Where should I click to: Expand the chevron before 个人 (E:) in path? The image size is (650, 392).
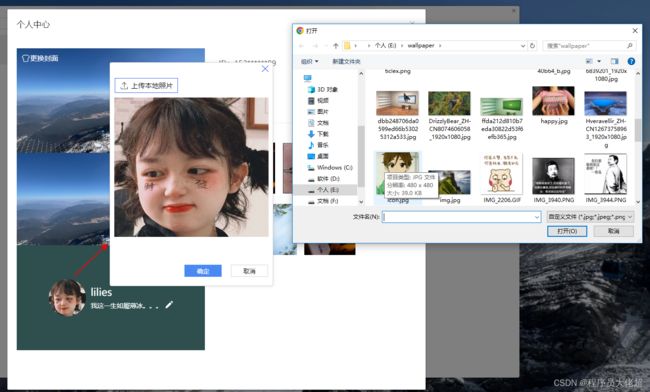(x=369, y=46)
